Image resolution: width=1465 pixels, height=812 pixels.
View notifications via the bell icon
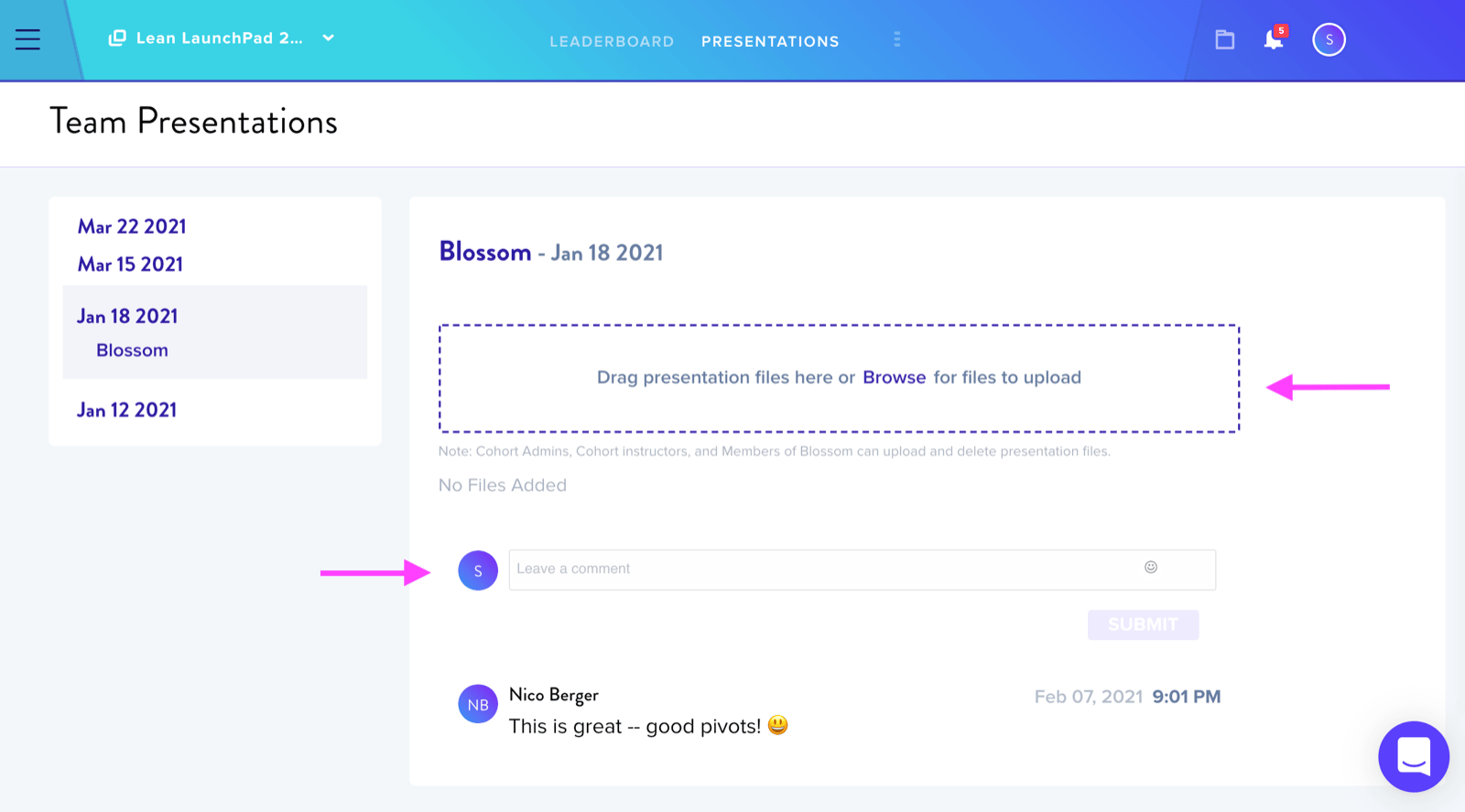1274,39
